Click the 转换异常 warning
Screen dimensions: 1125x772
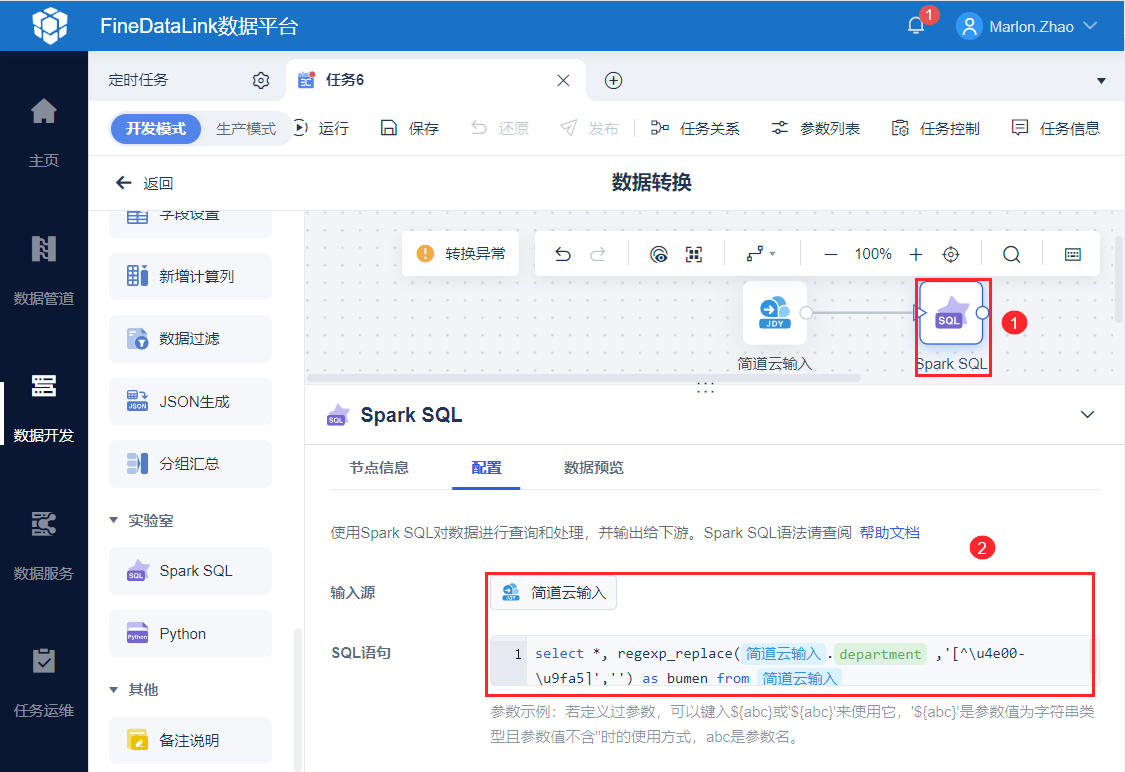(461, 253)
